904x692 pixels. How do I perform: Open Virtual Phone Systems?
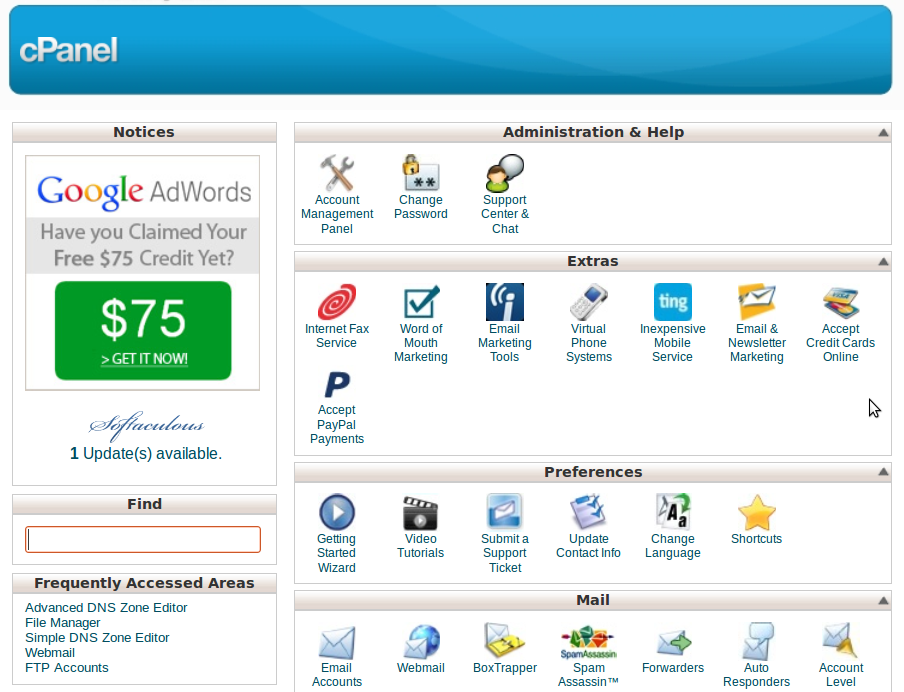[588, 303]
